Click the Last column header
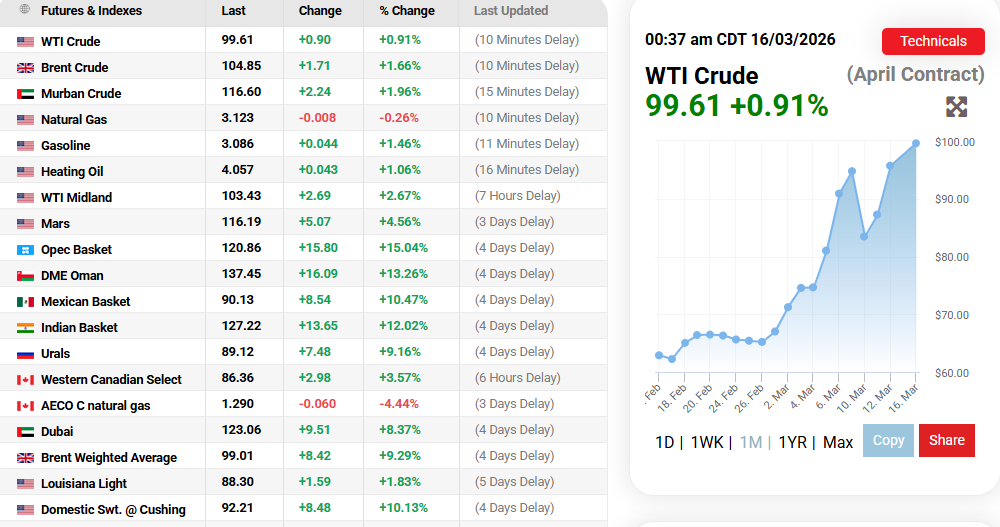1000x527 pixels. [x=233, y=11]
